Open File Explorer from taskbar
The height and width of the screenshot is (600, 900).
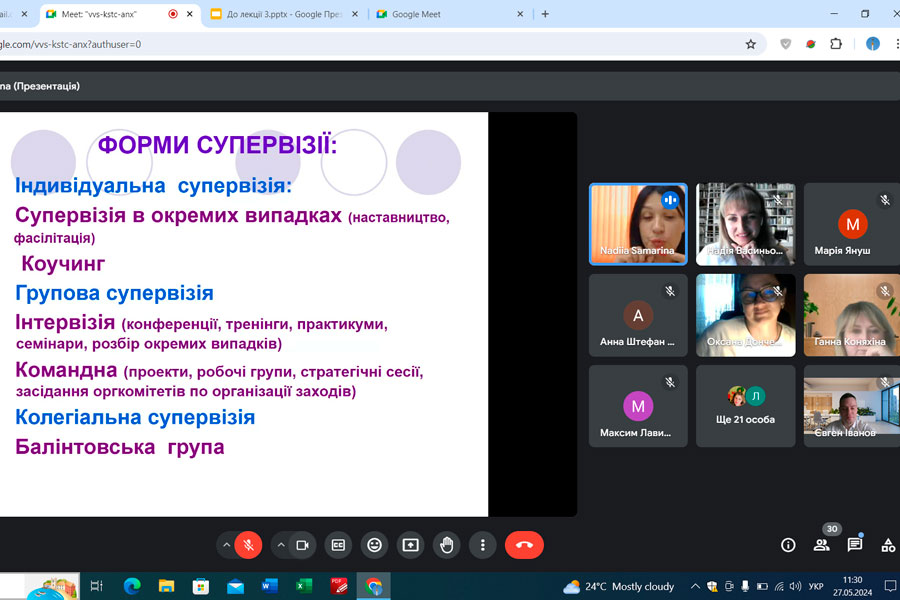tap(166, 586)
